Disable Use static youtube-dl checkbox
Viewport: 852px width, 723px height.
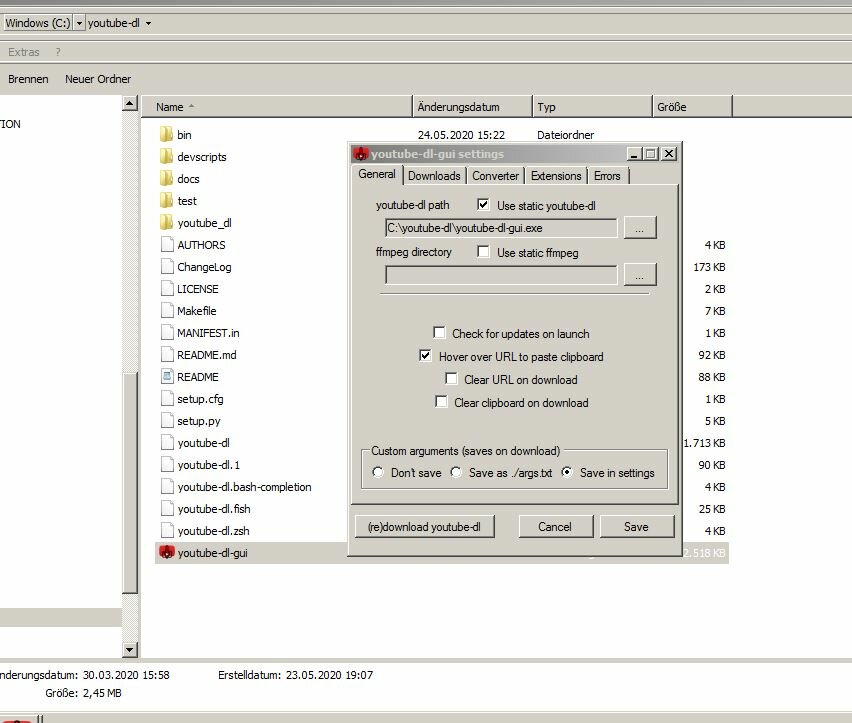483,205
